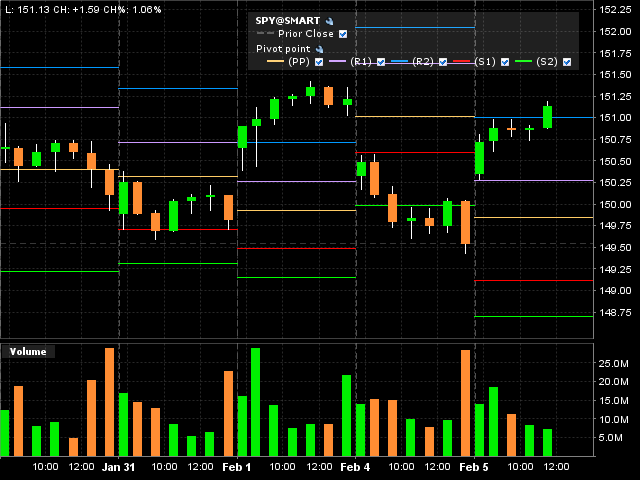Image resolution: width=640 pixels, height=480 pixels.
Task: Click the green (S2) legend color line
Action: coord(523,61)
